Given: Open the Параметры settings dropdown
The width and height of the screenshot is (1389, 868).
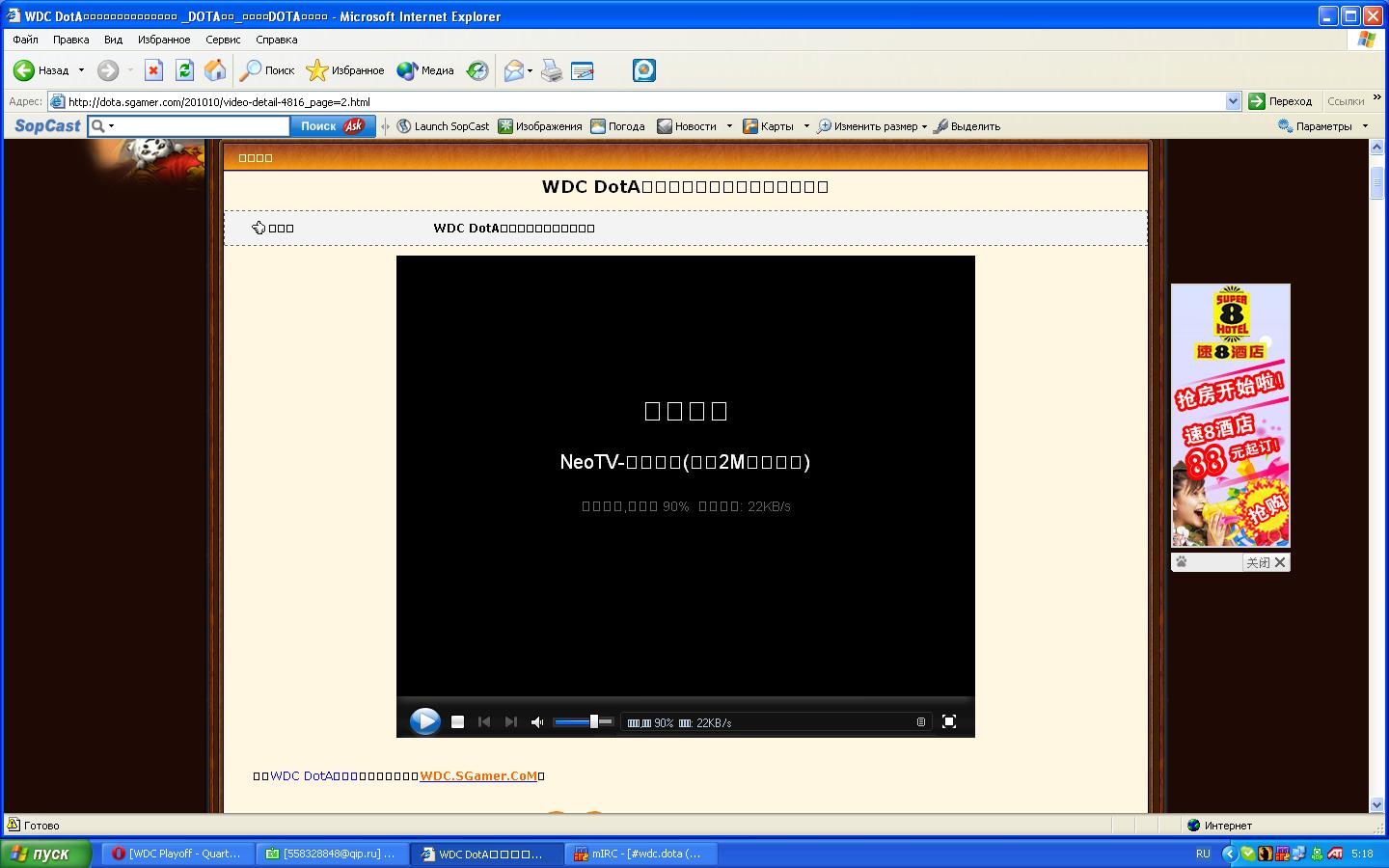Looking at the screenshot, I should (x=1322, y=126).
